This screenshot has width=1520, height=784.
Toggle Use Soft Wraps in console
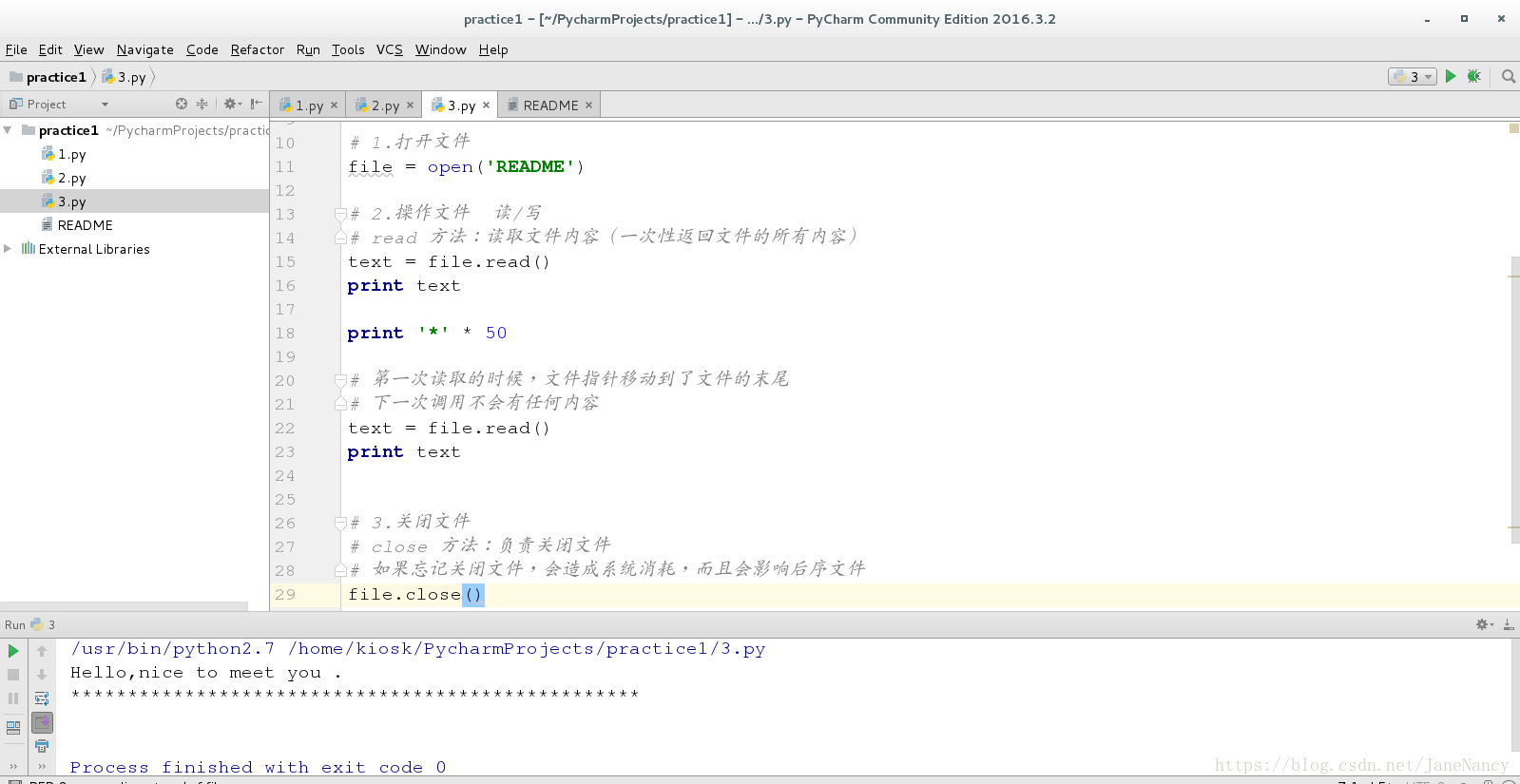[42, 698]
